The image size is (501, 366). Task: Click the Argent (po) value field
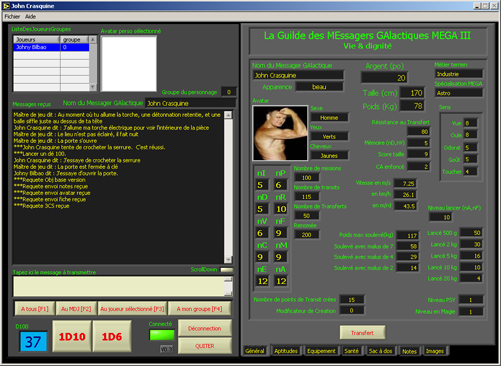point(384,78)
